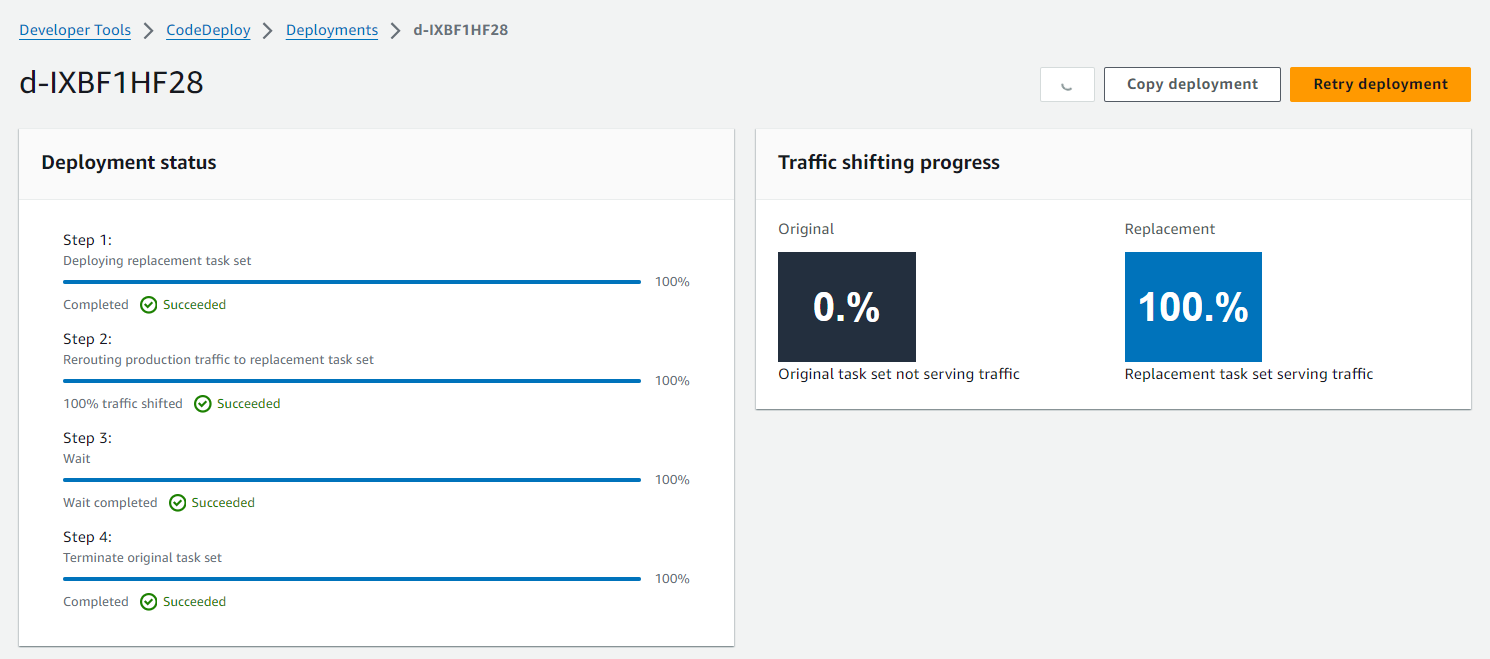Click Step 1 succeeded checkmark icon
Screen dimensions: 1490x659
[x=149, y=305]
